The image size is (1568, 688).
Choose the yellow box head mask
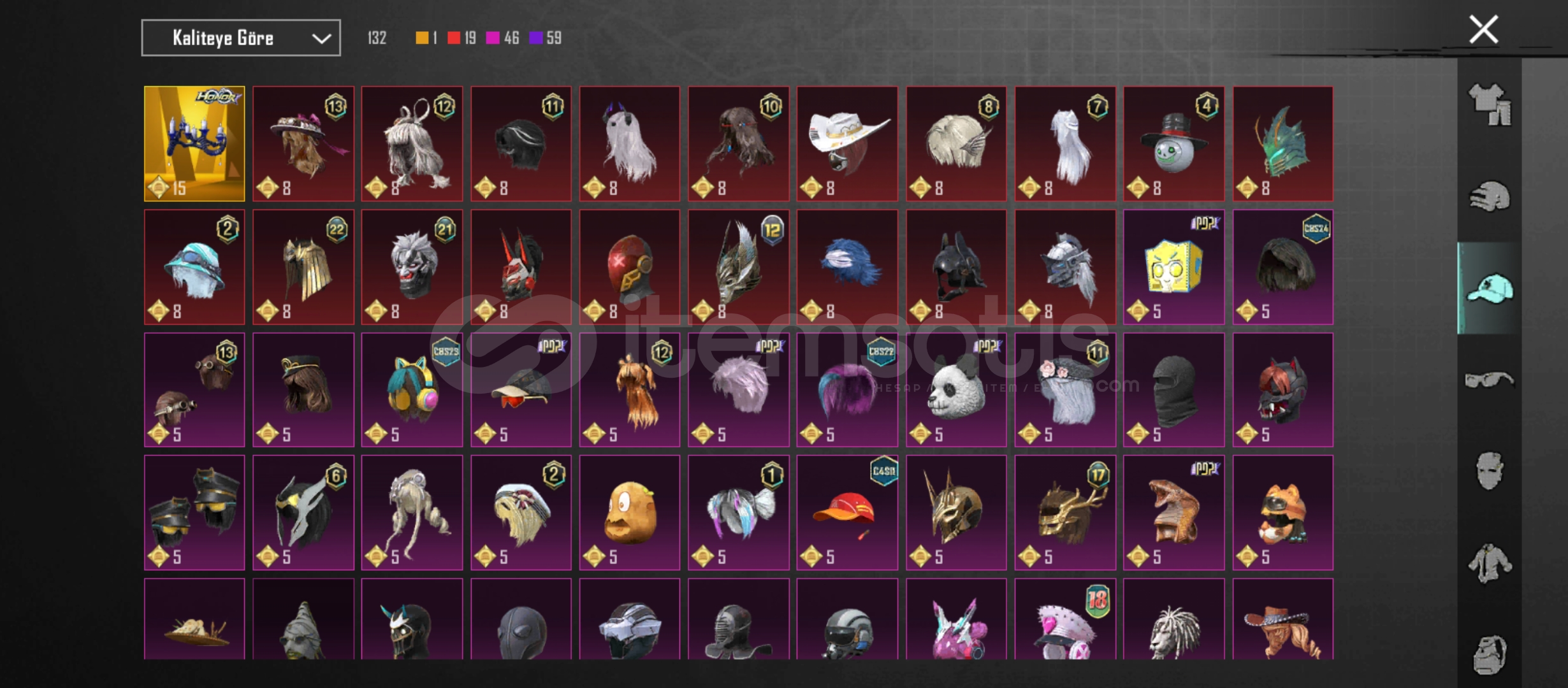1173,267
